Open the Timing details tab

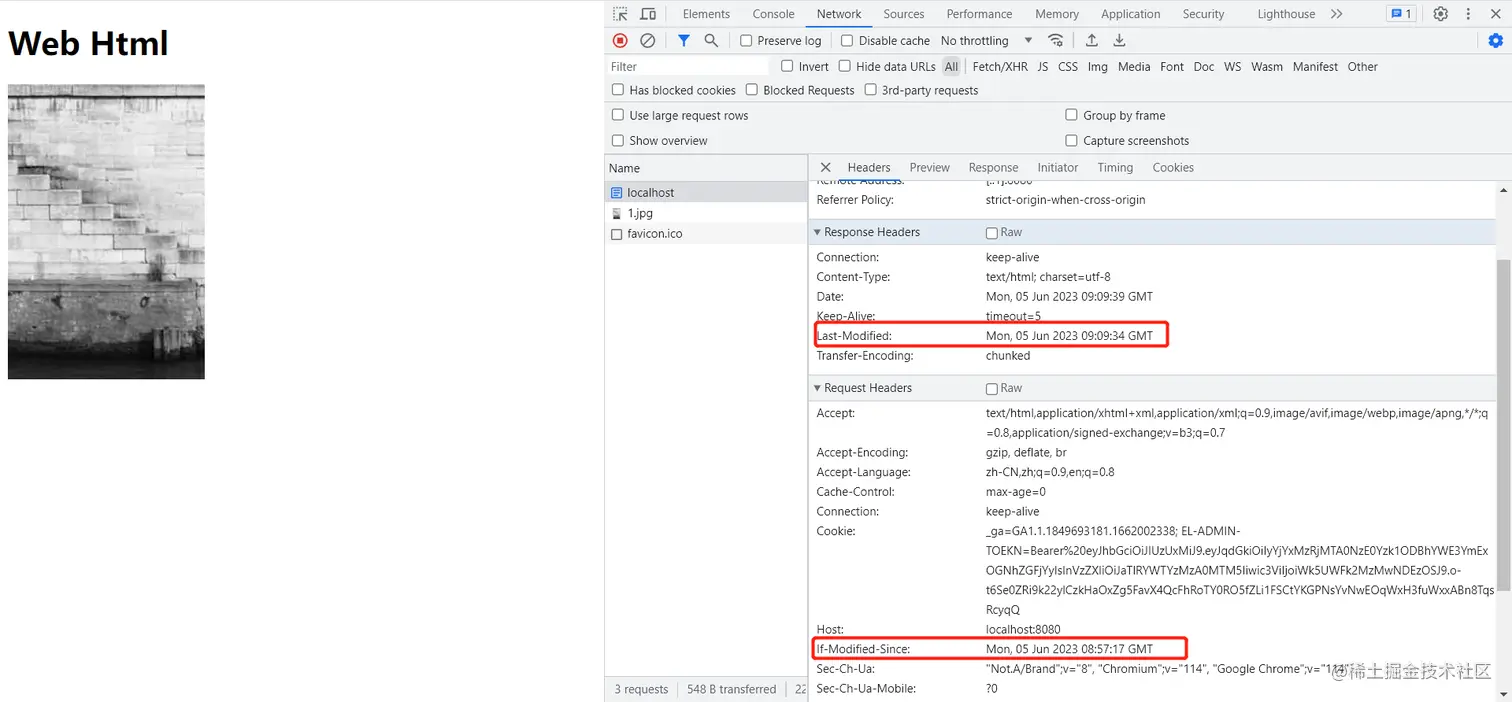[1115, 167]
